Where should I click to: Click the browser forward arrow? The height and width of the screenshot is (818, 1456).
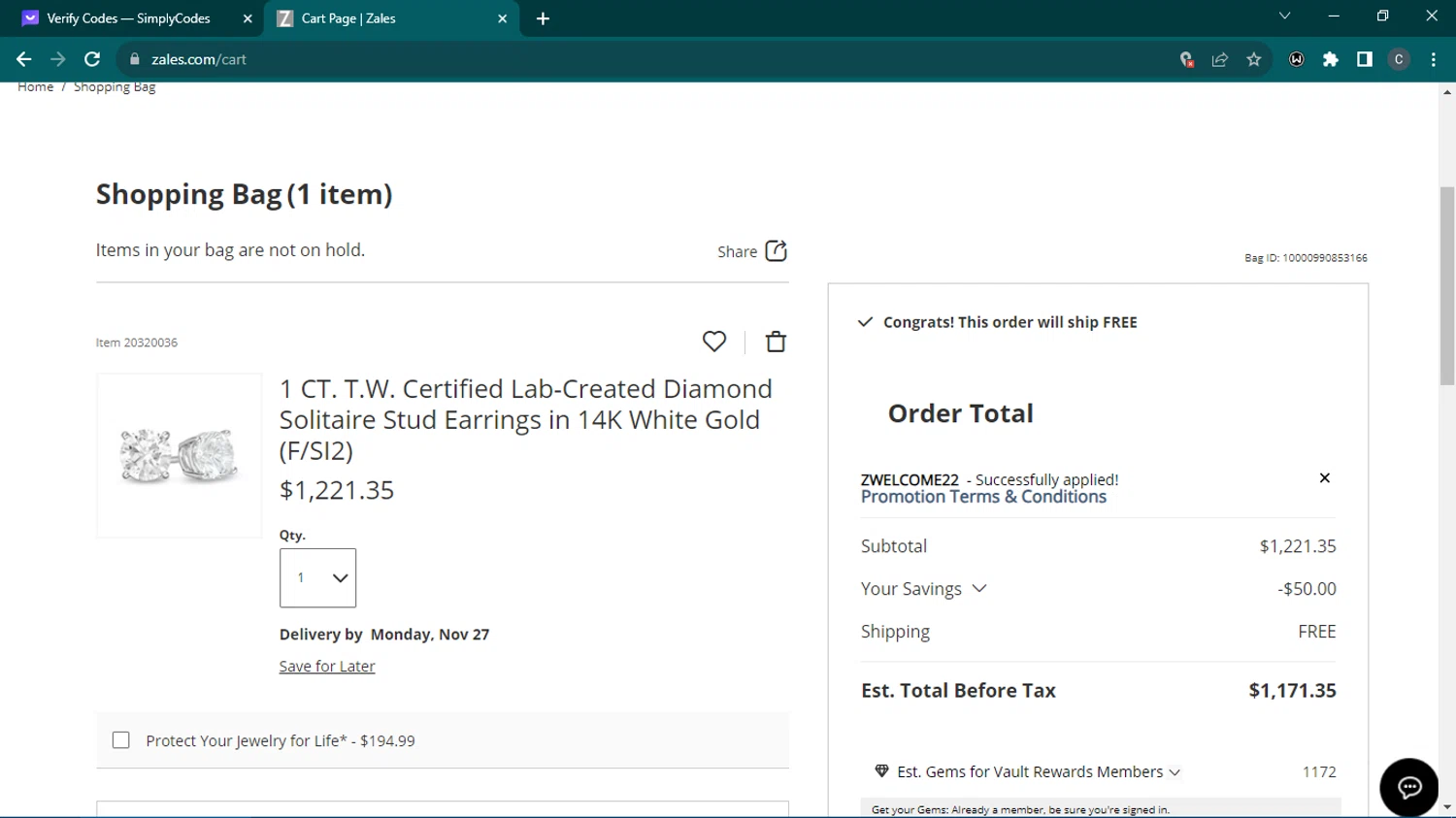click(58, 59)
